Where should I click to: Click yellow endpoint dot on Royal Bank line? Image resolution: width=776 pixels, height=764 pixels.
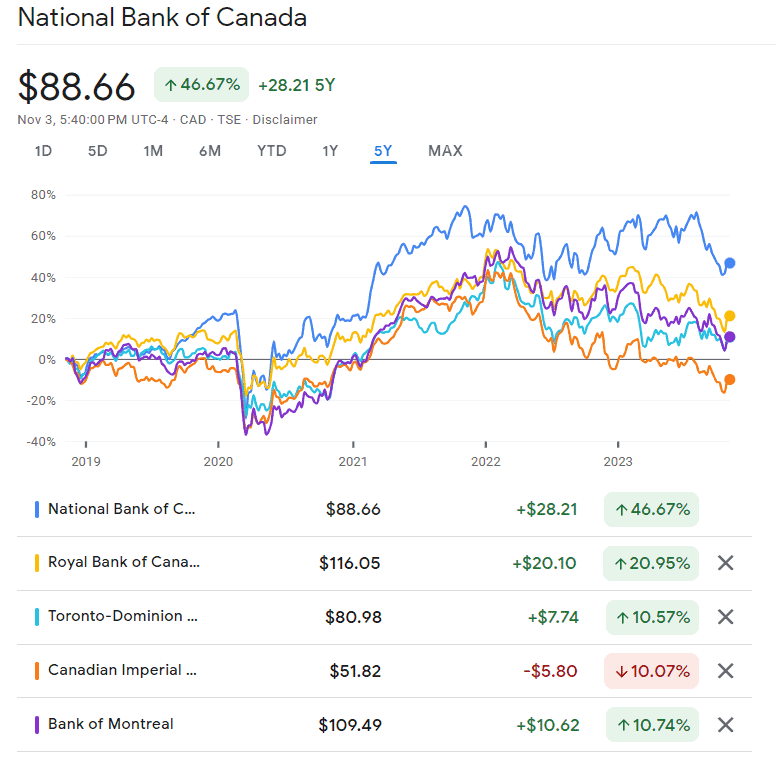click(x=730, y=316)
